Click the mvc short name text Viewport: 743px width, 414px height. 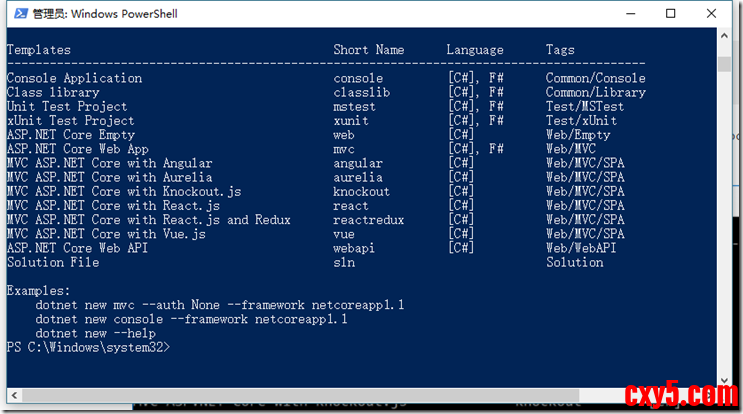(x=344, y=149)
